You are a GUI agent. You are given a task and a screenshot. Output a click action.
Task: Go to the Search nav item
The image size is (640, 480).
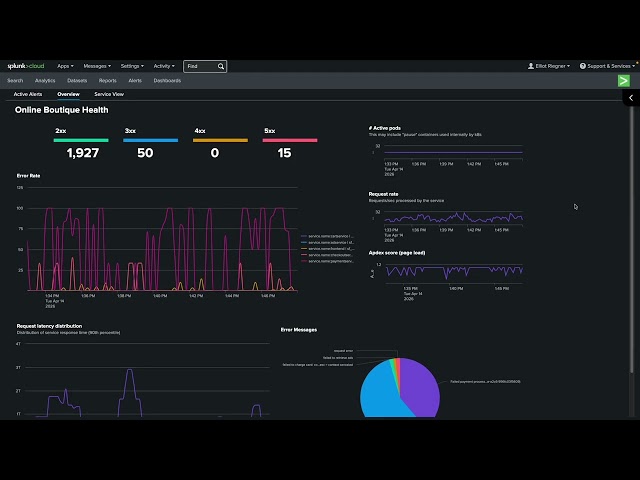click(x=15, y=81)
